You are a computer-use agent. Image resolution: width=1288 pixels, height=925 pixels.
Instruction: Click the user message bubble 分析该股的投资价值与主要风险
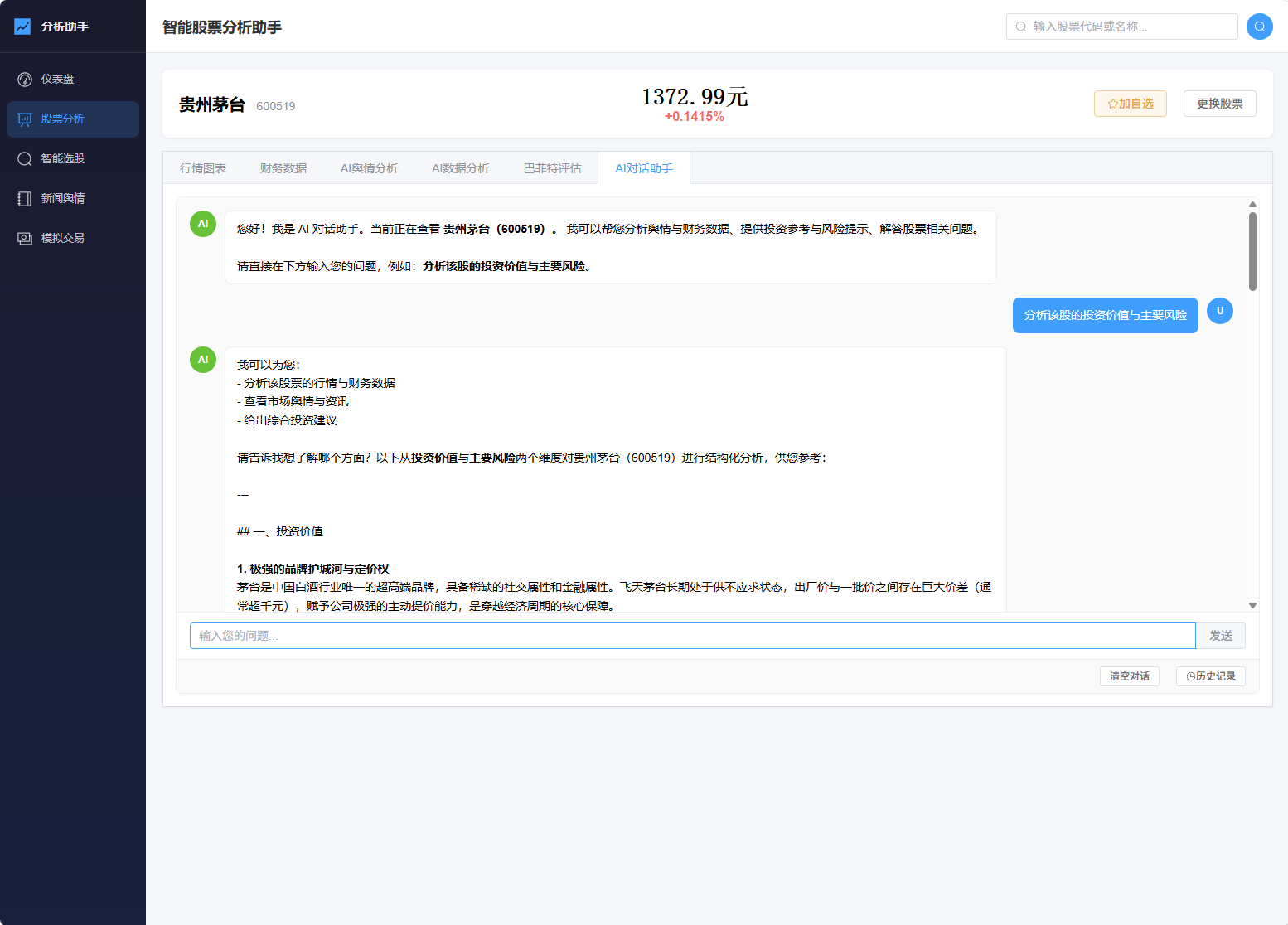[x=1106, y=315]
